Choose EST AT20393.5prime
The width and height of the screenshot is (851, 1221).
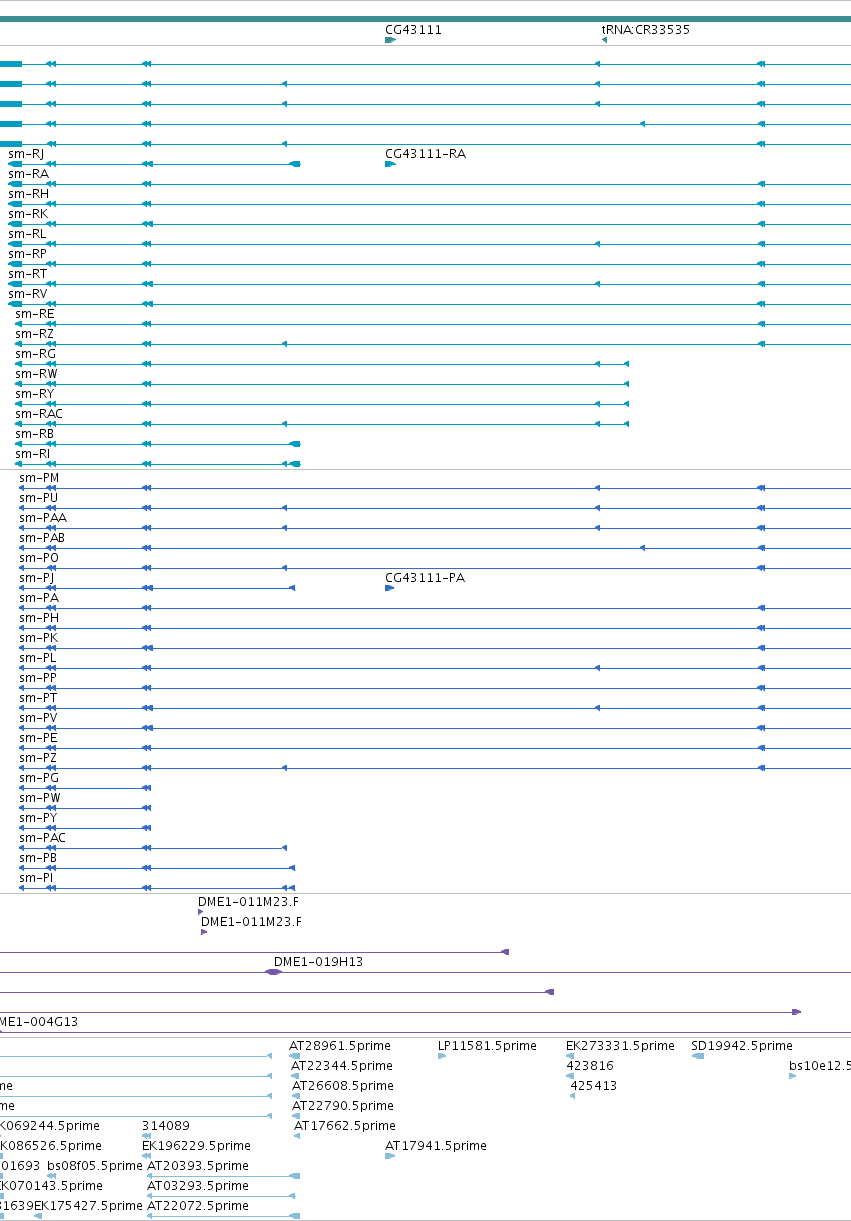pos(198,1166)
